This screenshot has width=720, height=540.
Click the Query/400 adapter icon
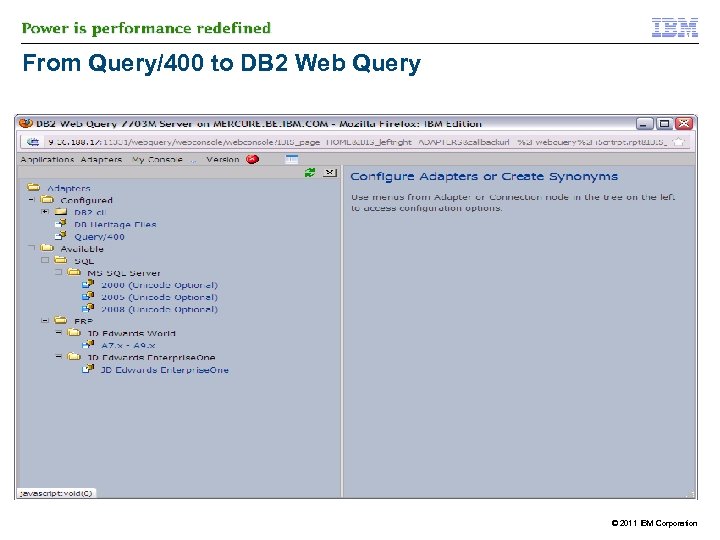pos(61,236)
